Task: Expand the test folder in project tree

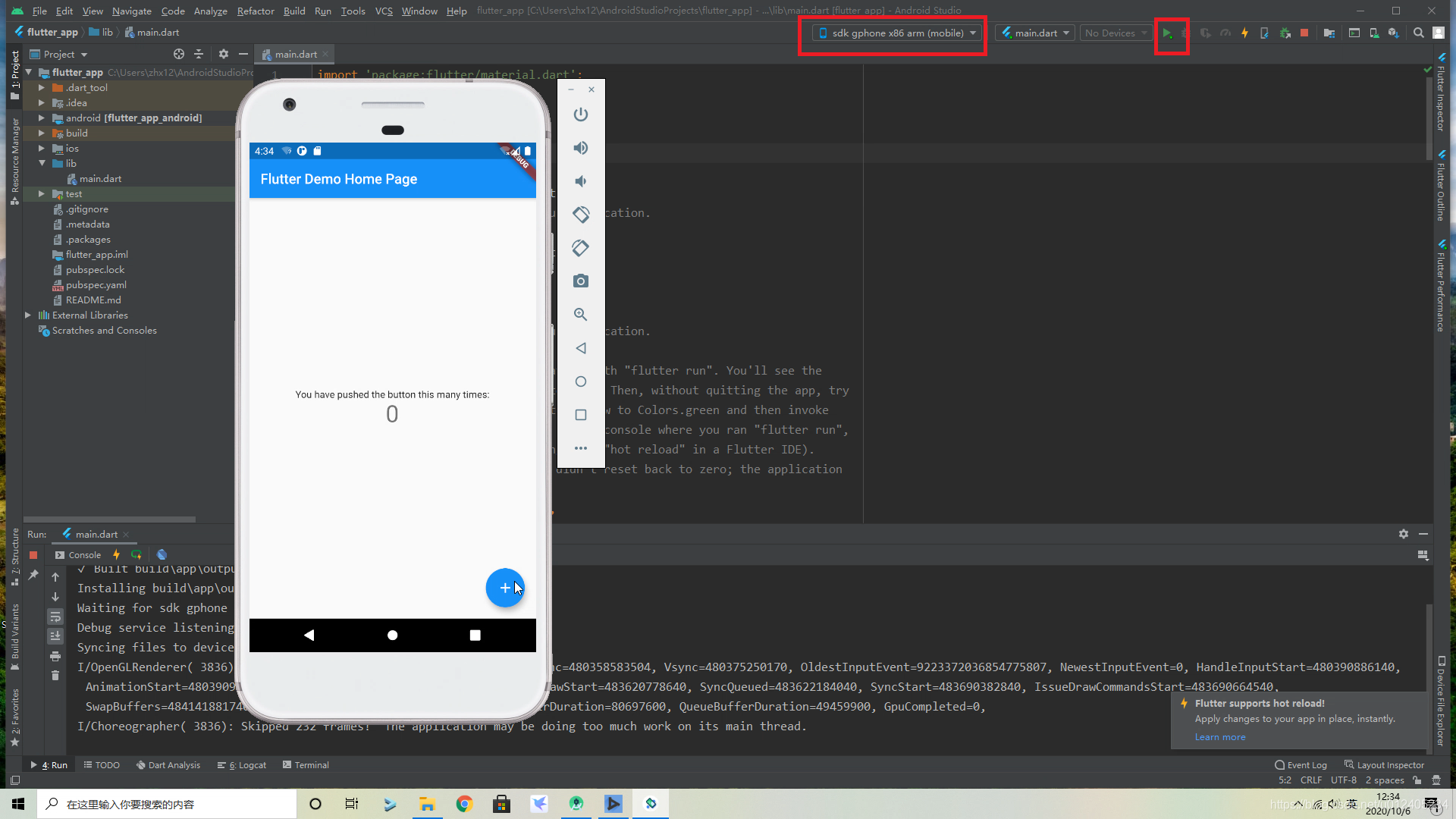Action: 41,194
